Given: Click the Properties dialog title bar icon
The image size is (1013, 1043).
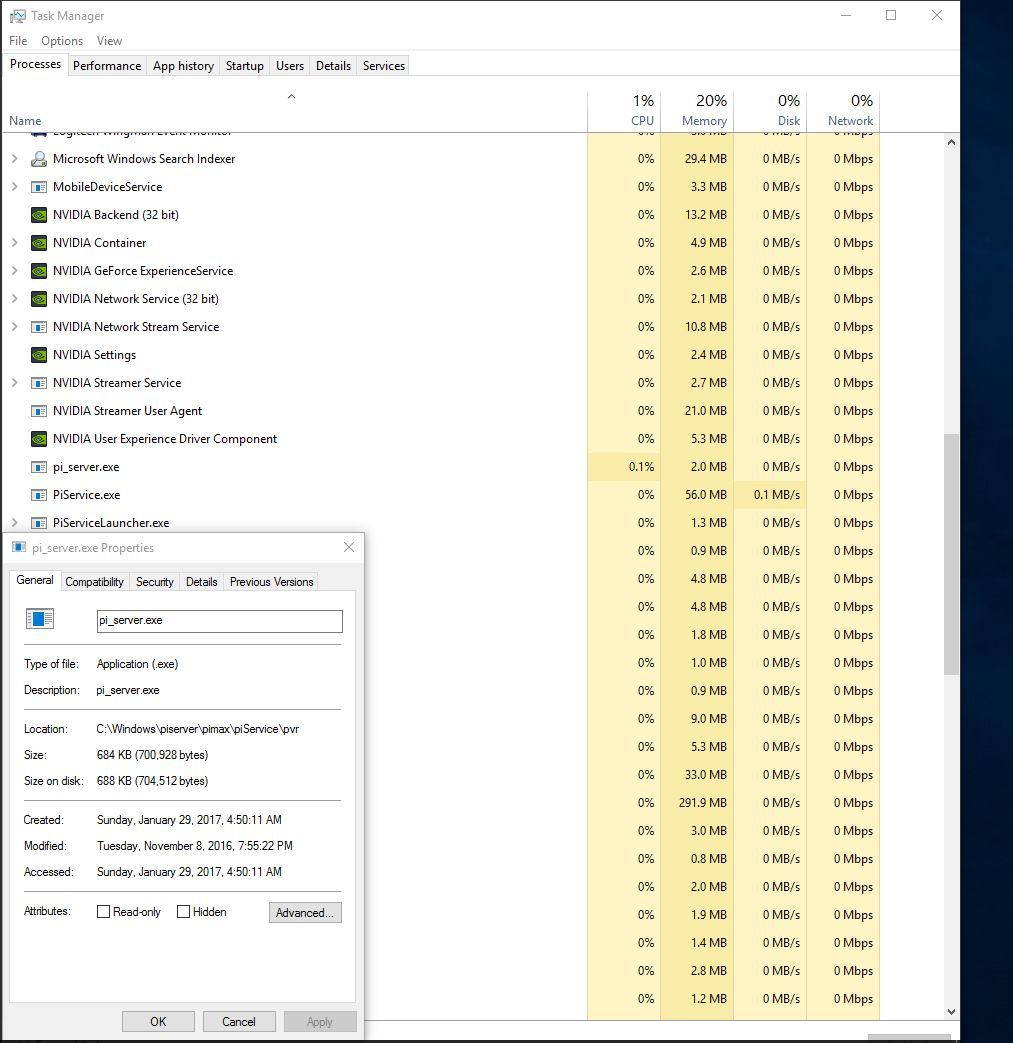Looking at the screenshot, I should pos(19,547).
